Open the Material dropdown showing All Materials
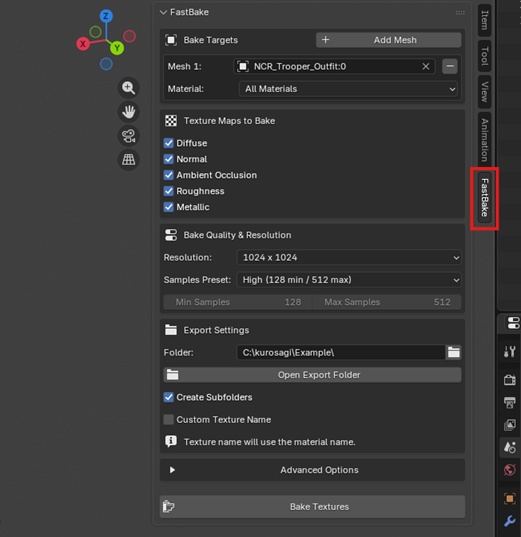This screenshot has height=537, width=521. point(348,89)
